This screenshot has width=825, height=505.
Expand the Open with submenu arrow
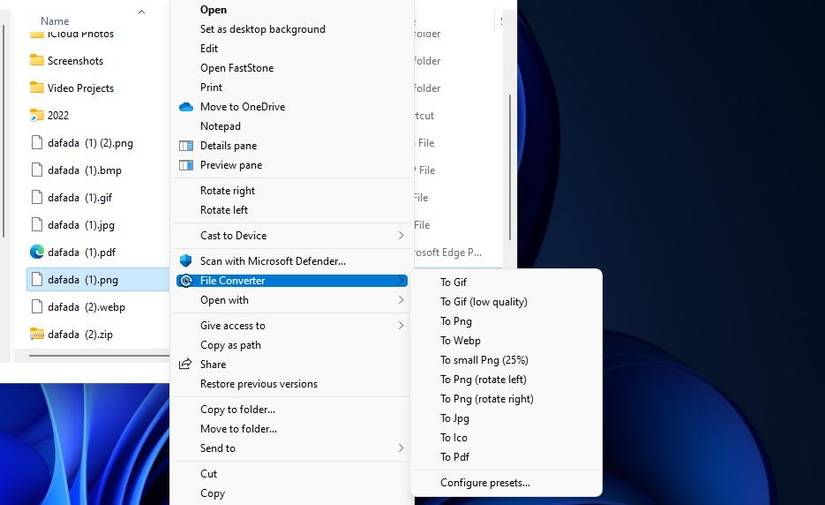(x=401, y=300)
